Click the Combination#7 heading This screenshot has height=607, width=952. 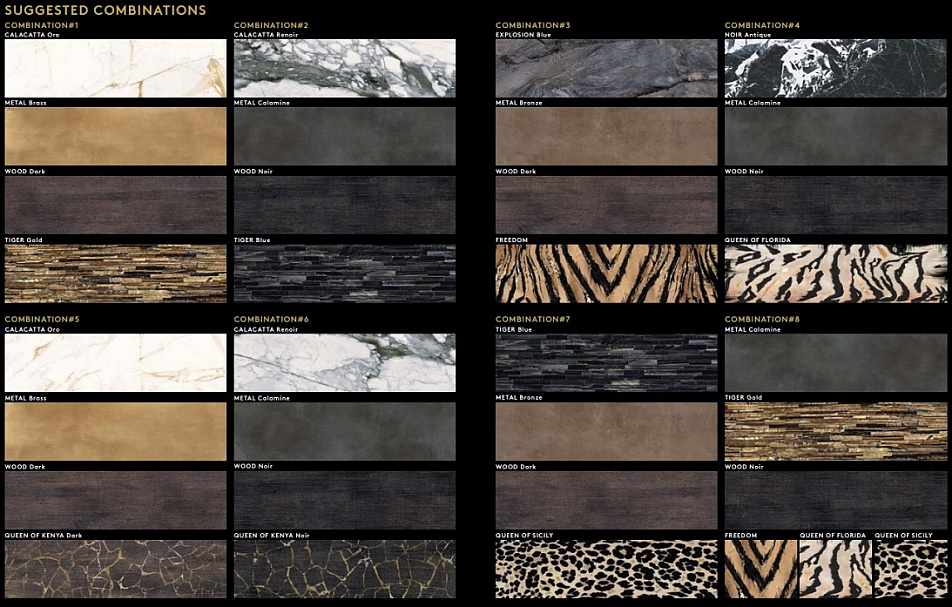(x=533, y=319)
